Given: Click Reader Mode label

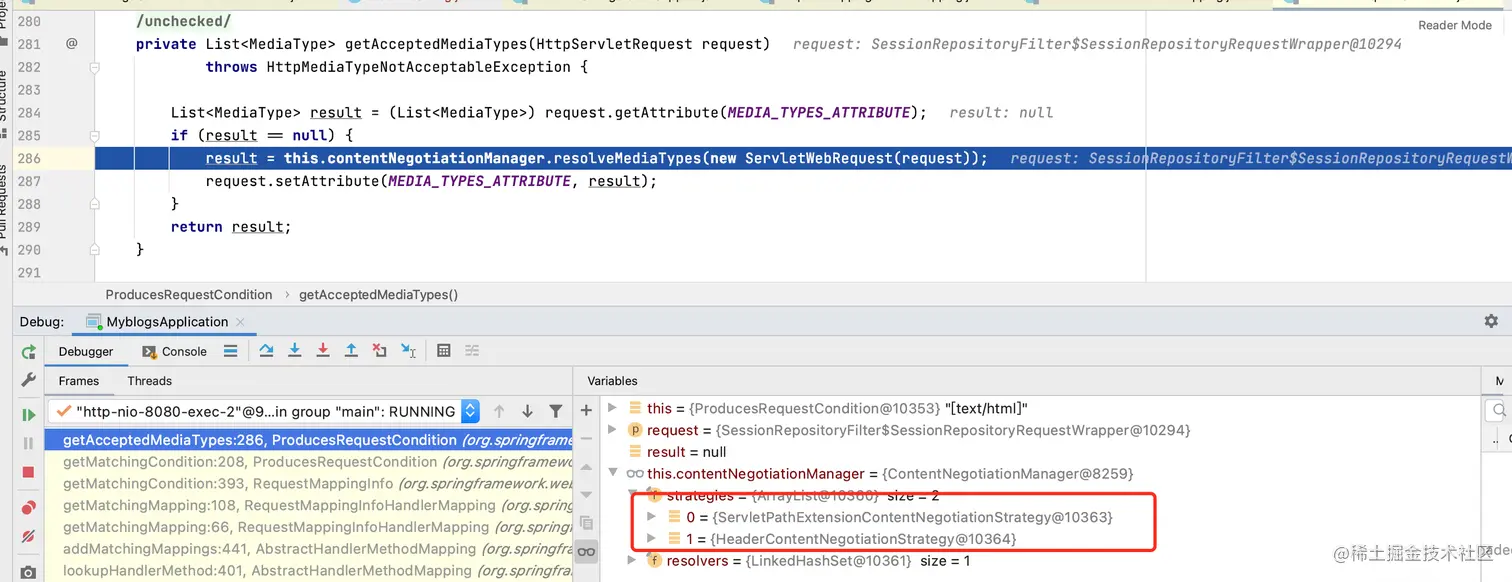Looking at the screenshot, I should click(1454, 25).
